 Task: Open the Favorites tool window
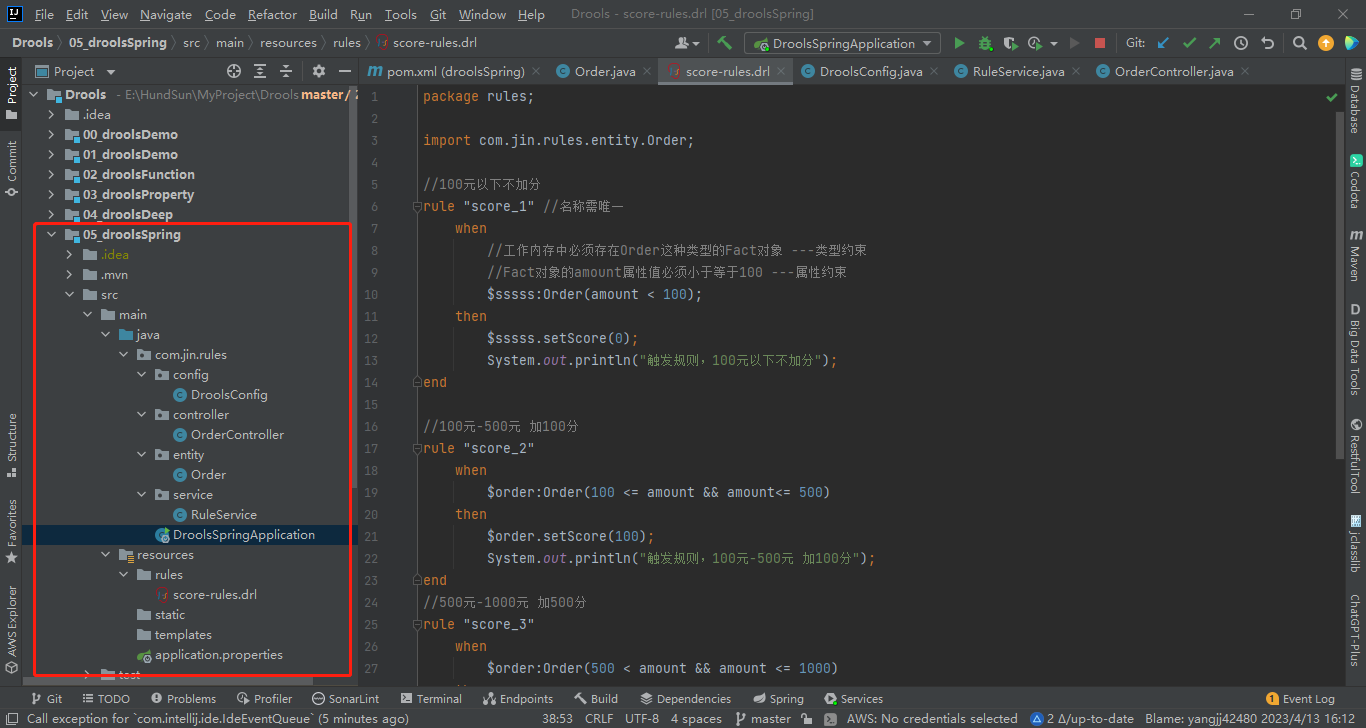(x=12, y=530)
